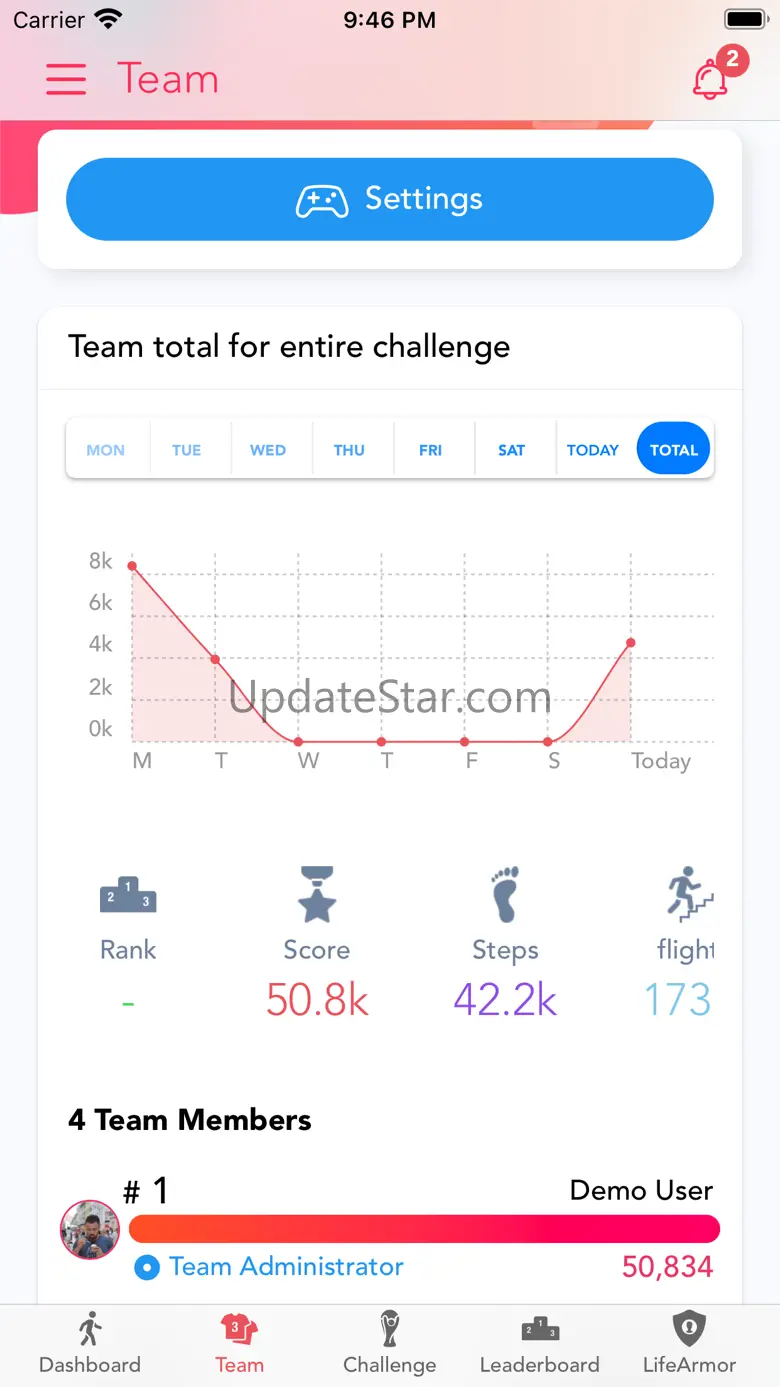Select the WED day segment
This screenshot has width=780, height=1387.
(x=268, y=450)
